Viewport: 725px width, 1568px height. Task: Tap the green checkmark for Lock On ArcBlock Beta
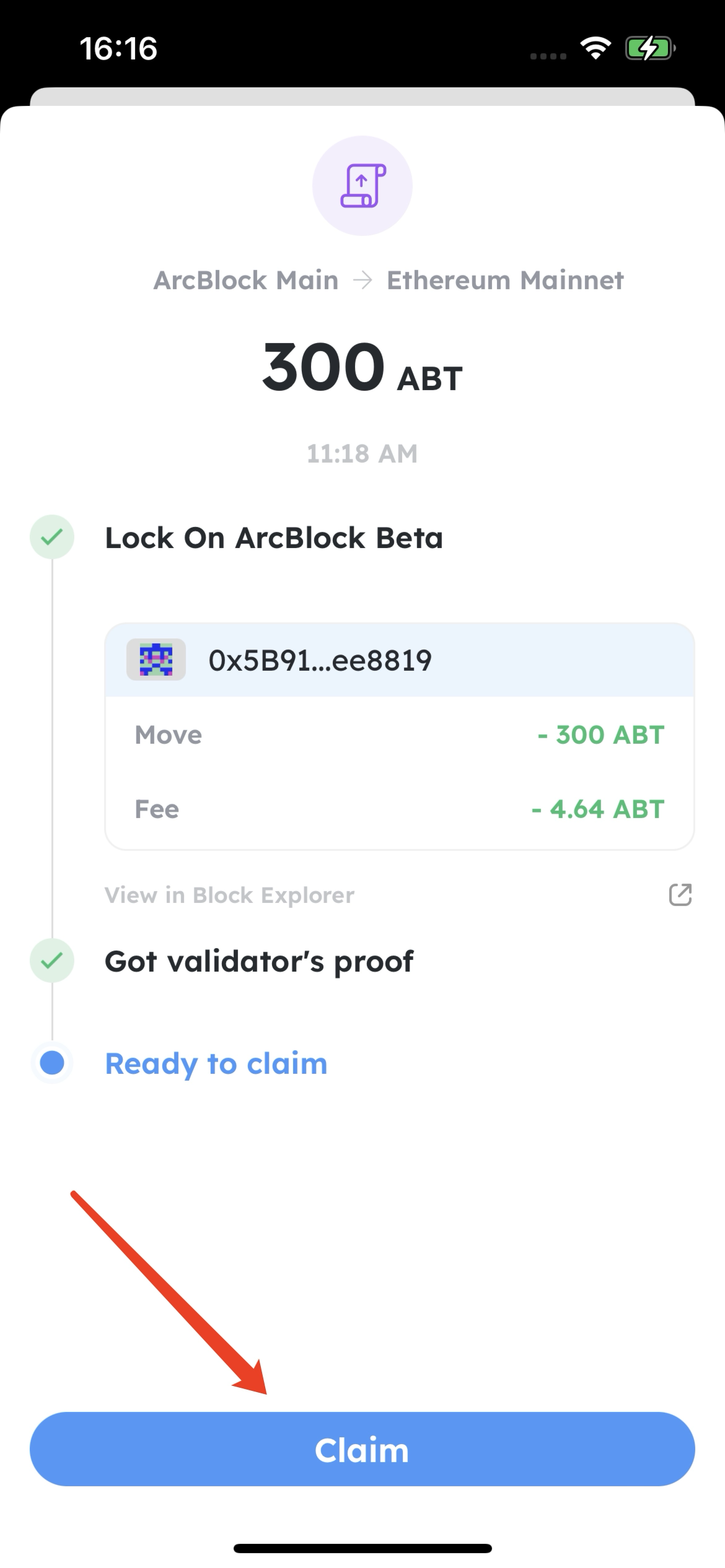click(52, 537)
